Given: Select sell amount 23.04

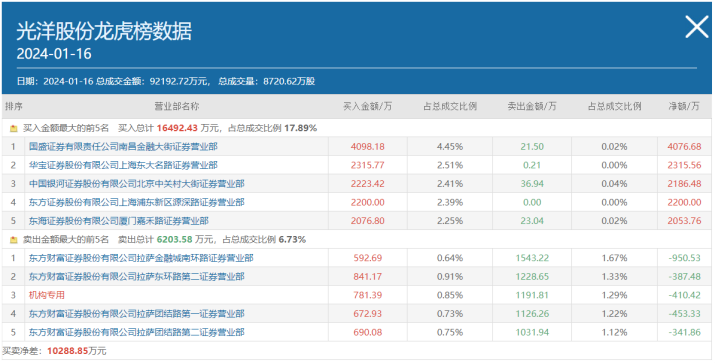Looking at the screenshot, I should click(x=532, y=221).
